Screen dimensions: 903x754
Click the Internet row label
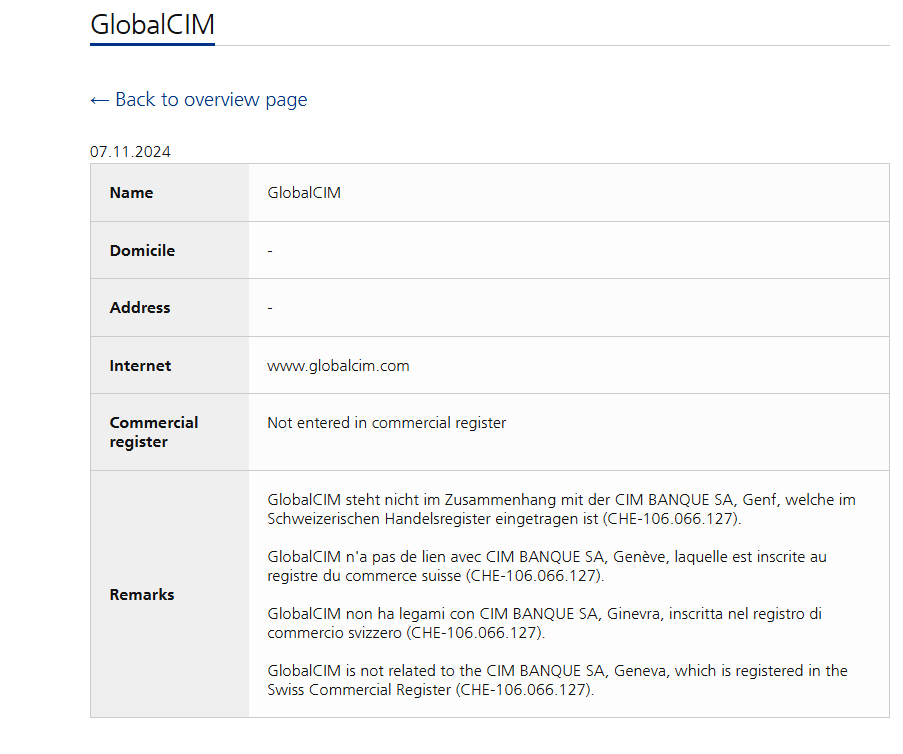coord(141,366)
